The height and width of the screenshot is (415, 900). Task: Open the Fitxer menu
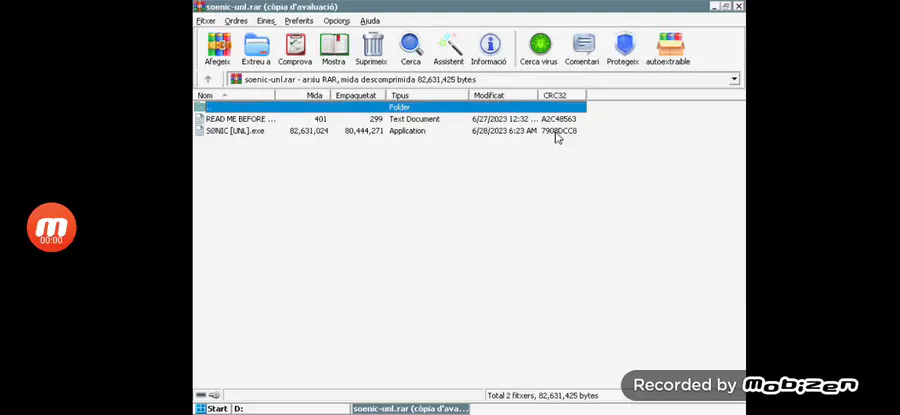click(x=206, y=21)
